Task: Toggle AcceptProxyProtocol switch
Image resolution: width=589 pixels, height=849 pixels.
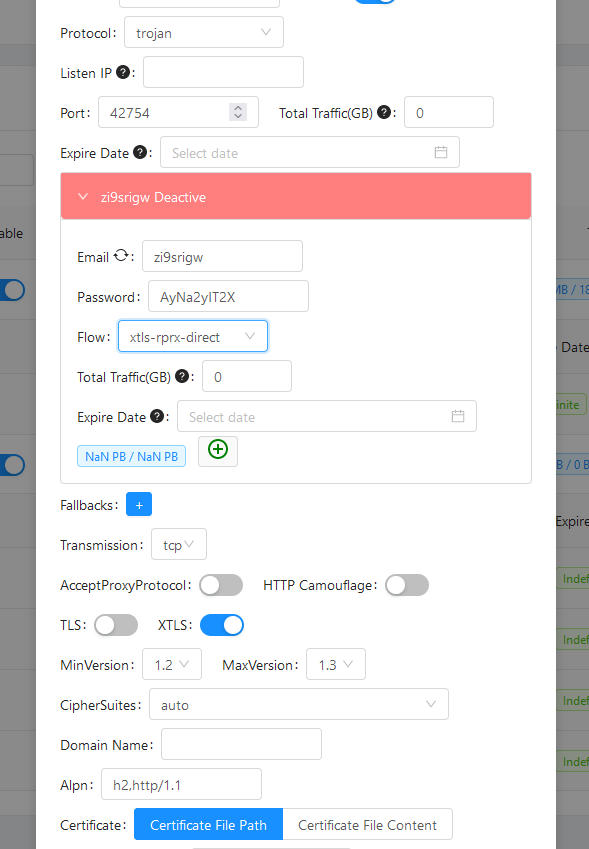Action: coord(221,585)
